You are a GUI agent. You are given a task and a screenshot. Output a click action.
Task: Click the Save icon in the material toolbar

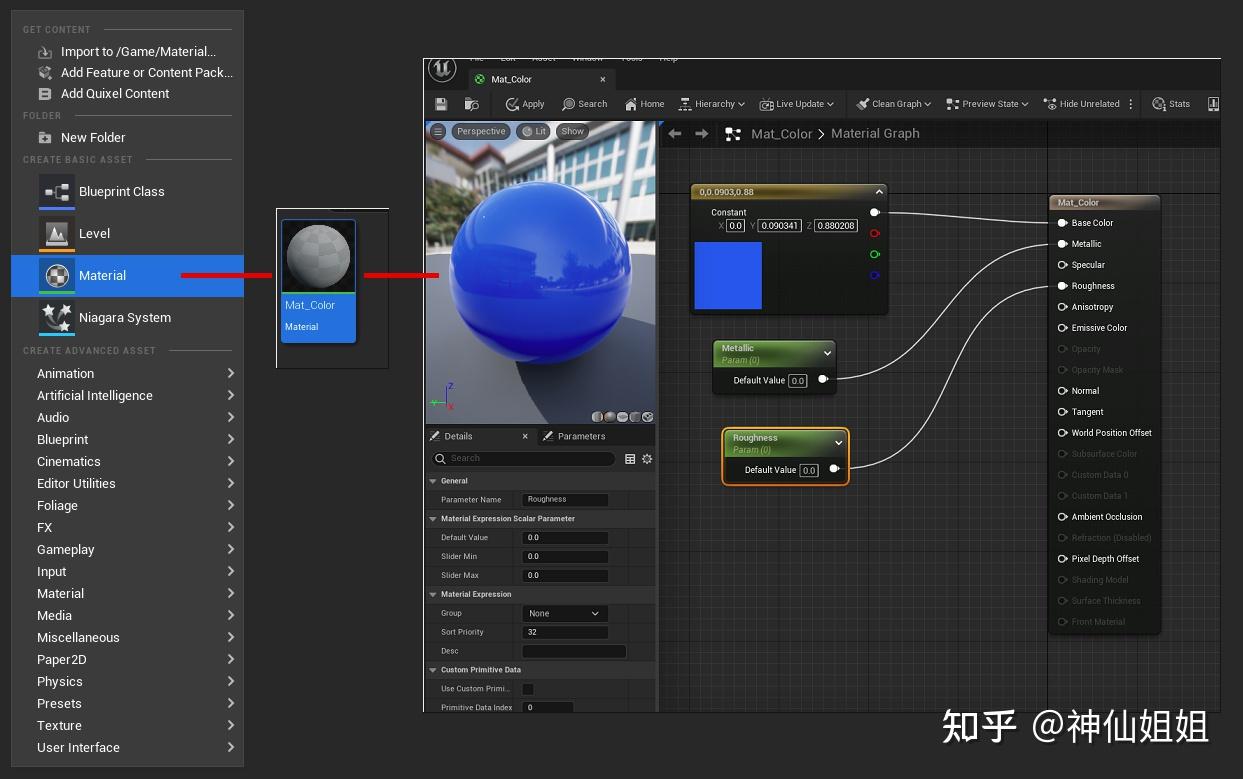[441, 103]
